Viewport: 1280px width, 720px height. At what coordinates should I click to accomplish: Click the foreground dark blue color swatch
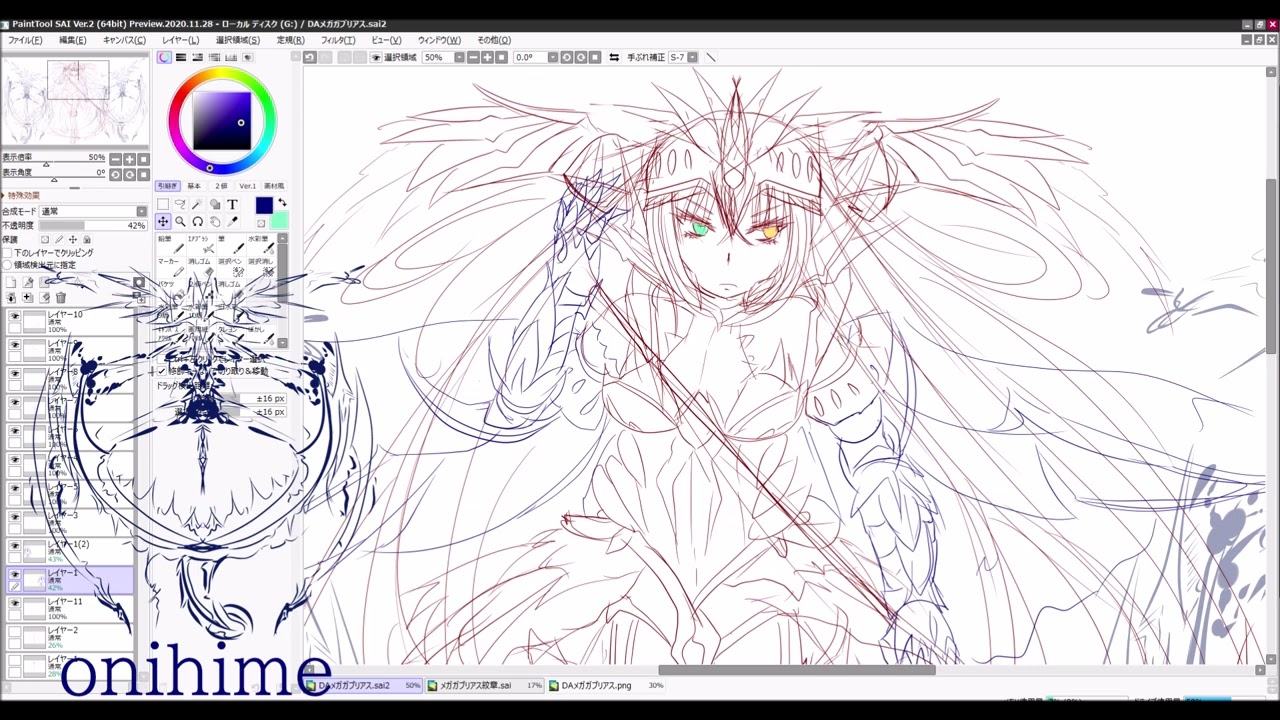tap(264, 205)
